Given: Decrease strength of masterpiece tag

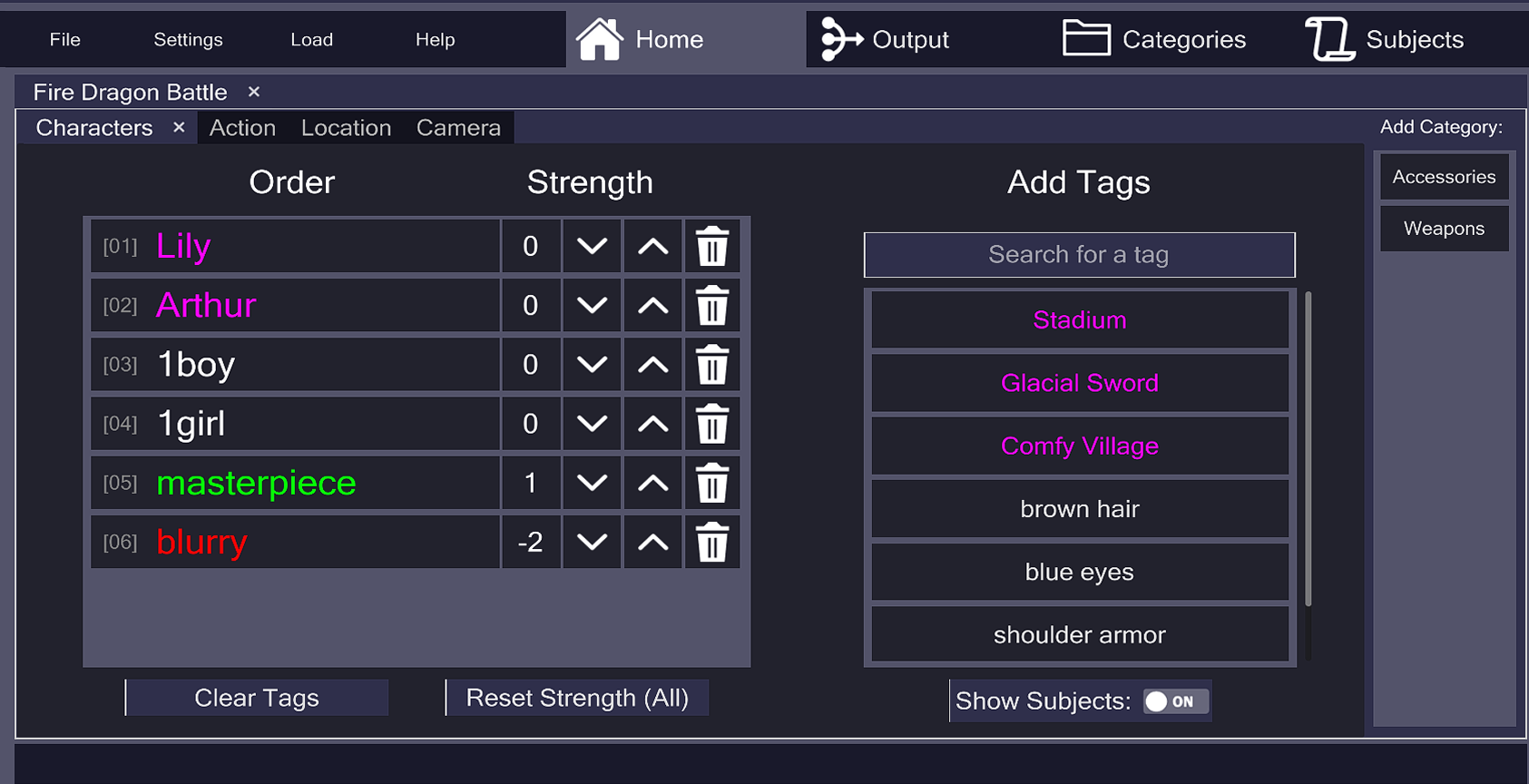Looking at the screenshot, I should click(592, 483).
